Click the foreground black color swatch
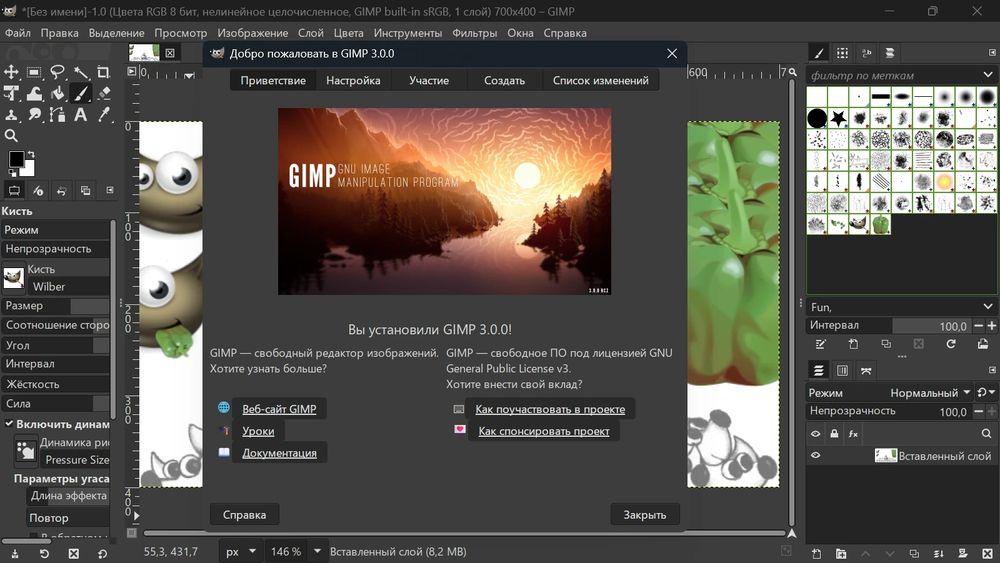Image resolution: width=1000 pixels, height=563 pixels. 16,159
